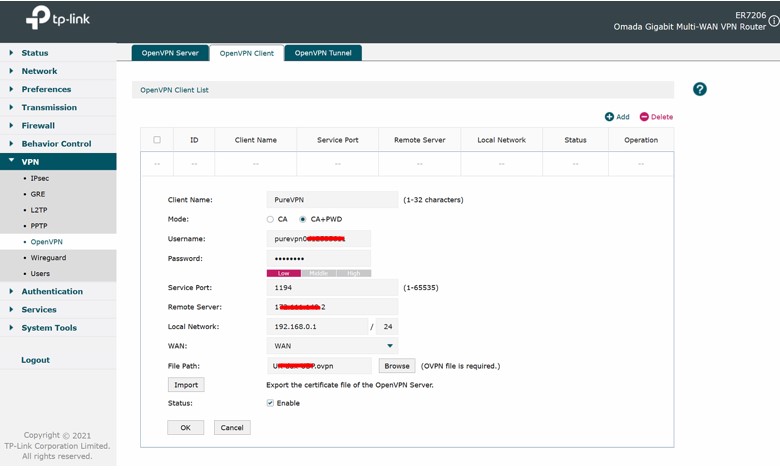780x470 pixels.
Task: Expand the Firewall menu section
Action: coord(58,125)
